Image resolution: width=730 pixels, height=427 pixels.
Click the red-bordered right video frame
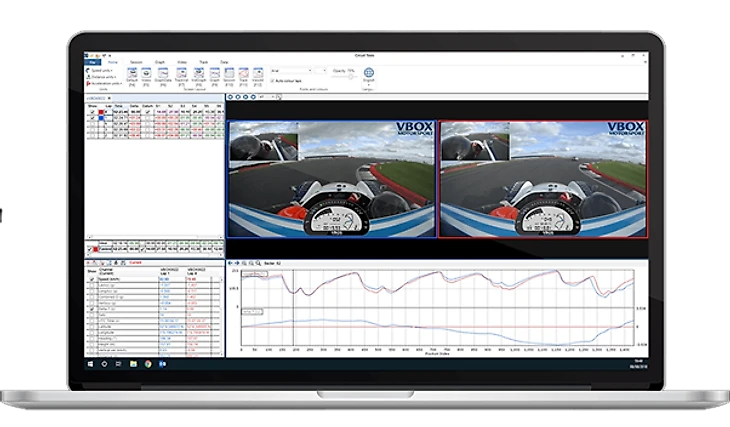click(543, 179)
